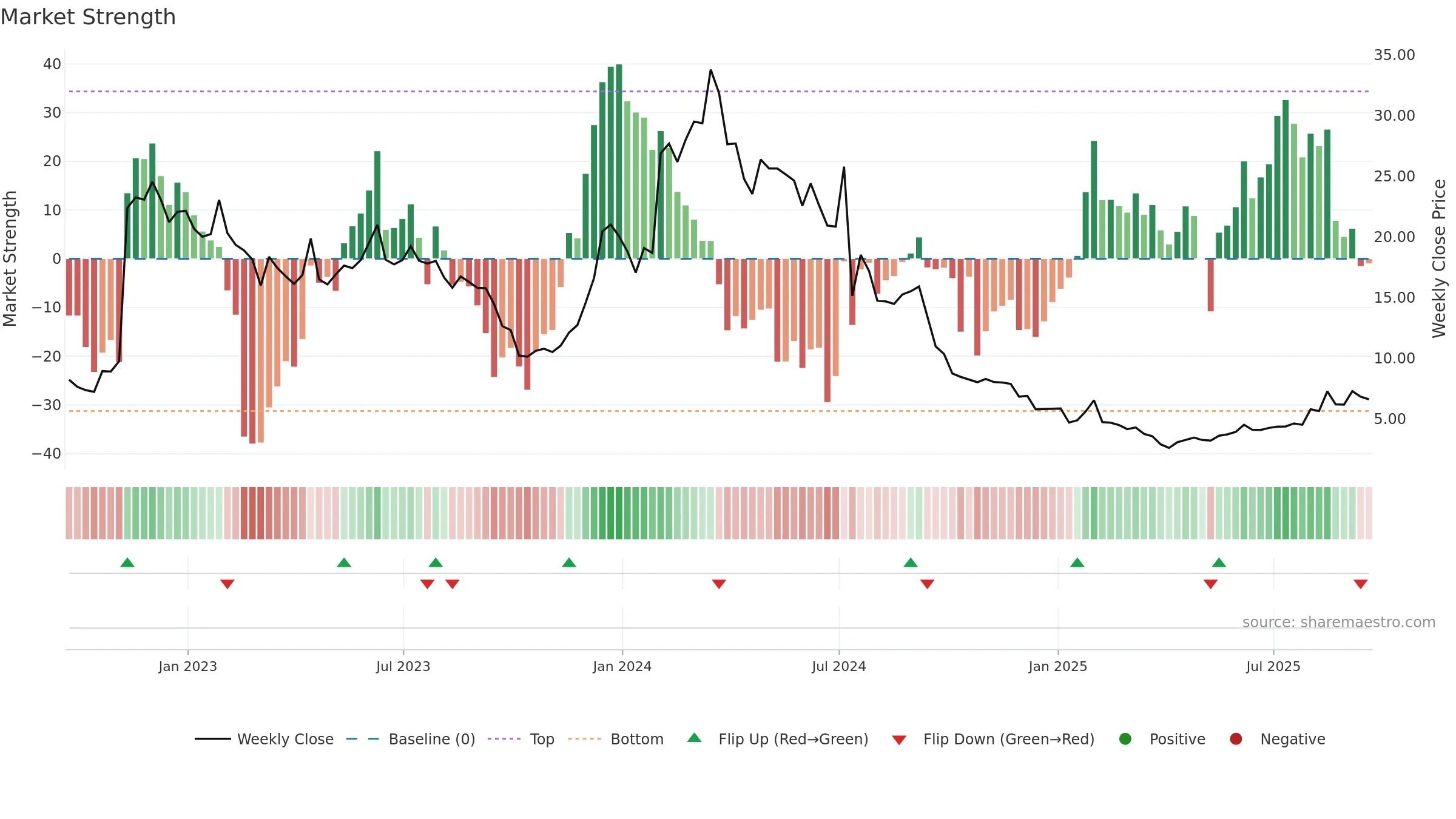Viewport: 1456px width, 819px height.
Task: Click the Baseline (0) dashed legend icon
Action: (x=362, y=739)
